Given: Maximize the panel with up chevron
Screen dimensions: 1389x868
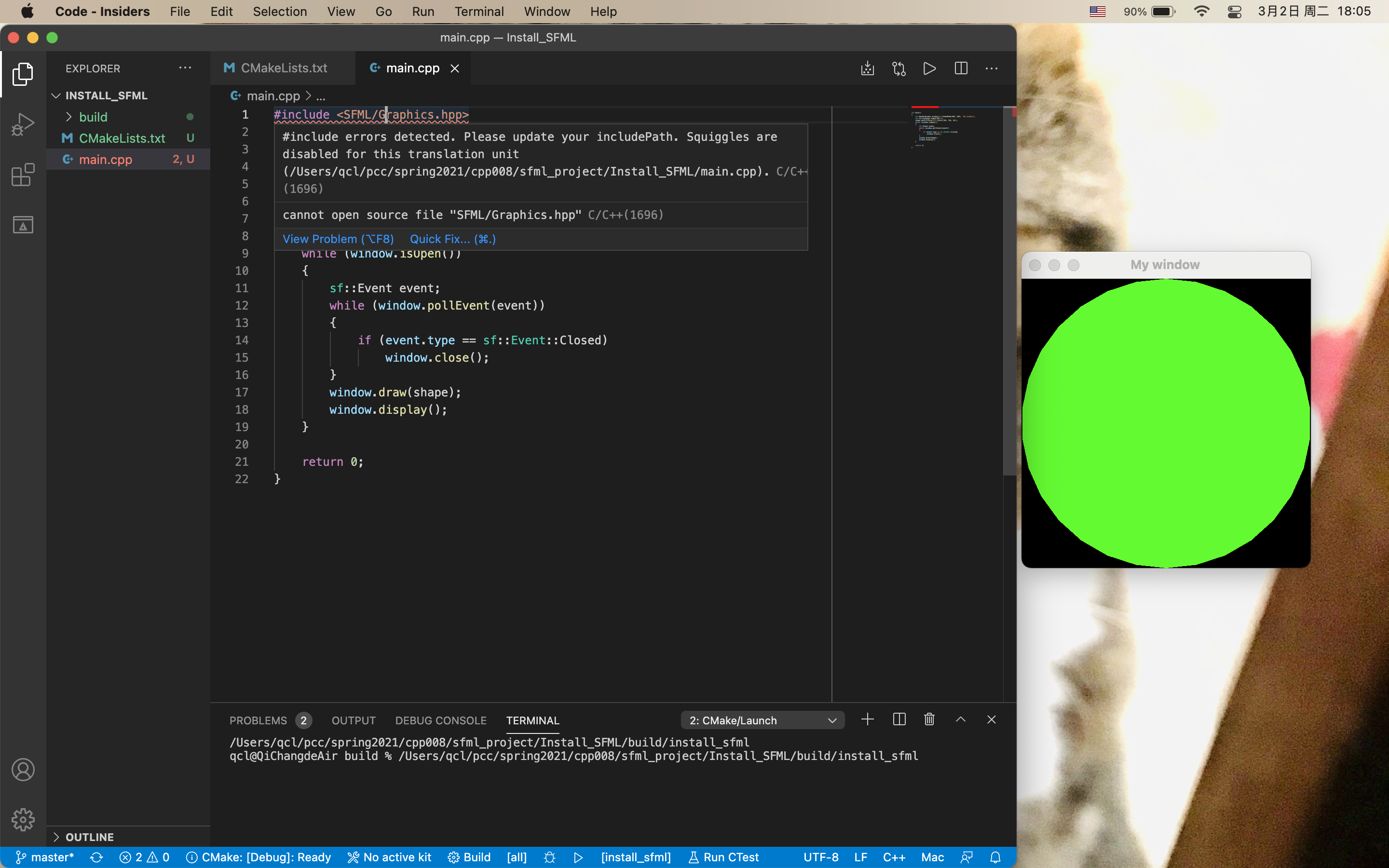Looking at the screenshot, I should (x=960, y=719).
